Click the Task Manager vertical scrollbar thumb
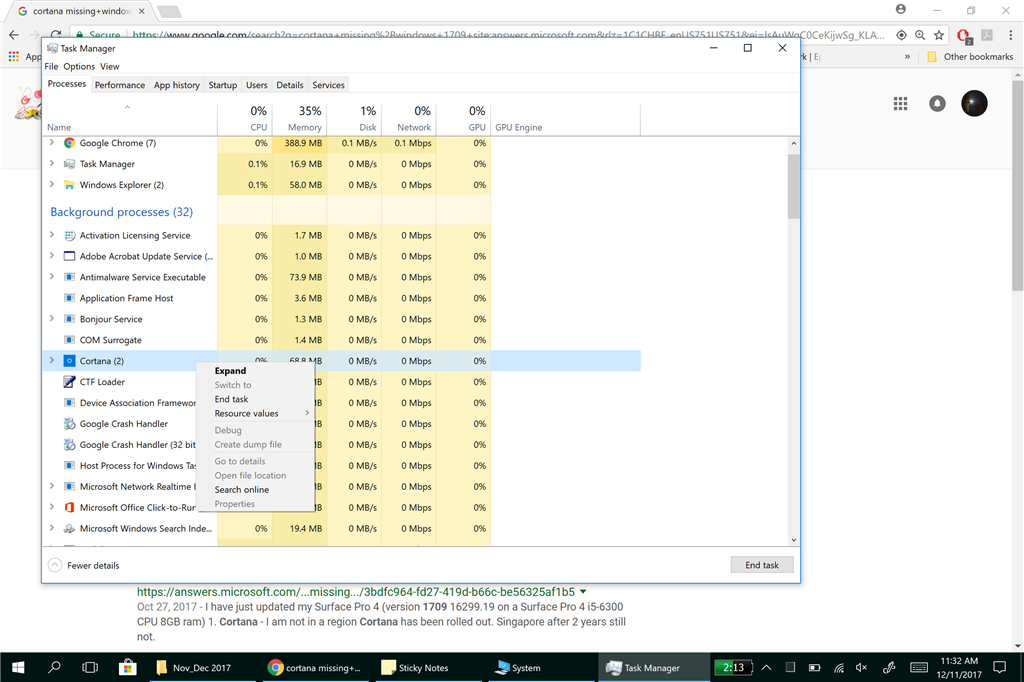Screen dimensions: 1024x682 coord(793,186)
